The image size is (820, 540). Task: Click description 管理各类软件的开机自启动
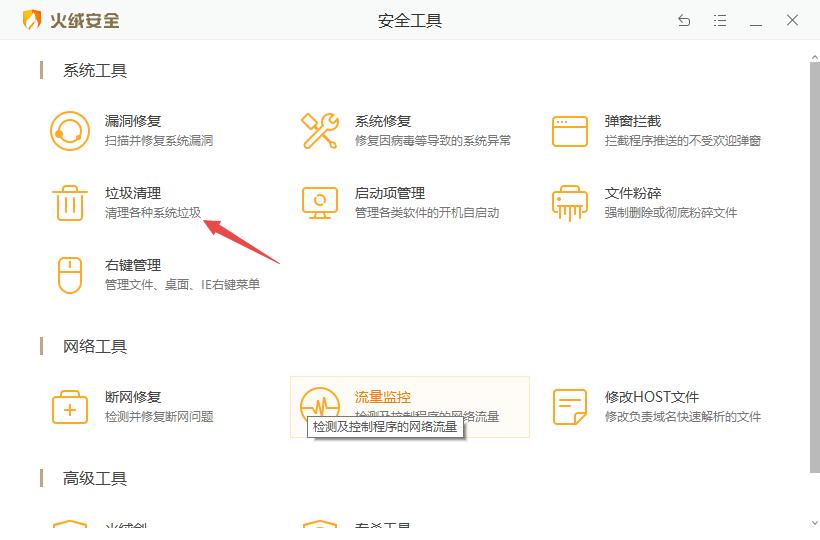pyautogui.click(x=427, y=213)
